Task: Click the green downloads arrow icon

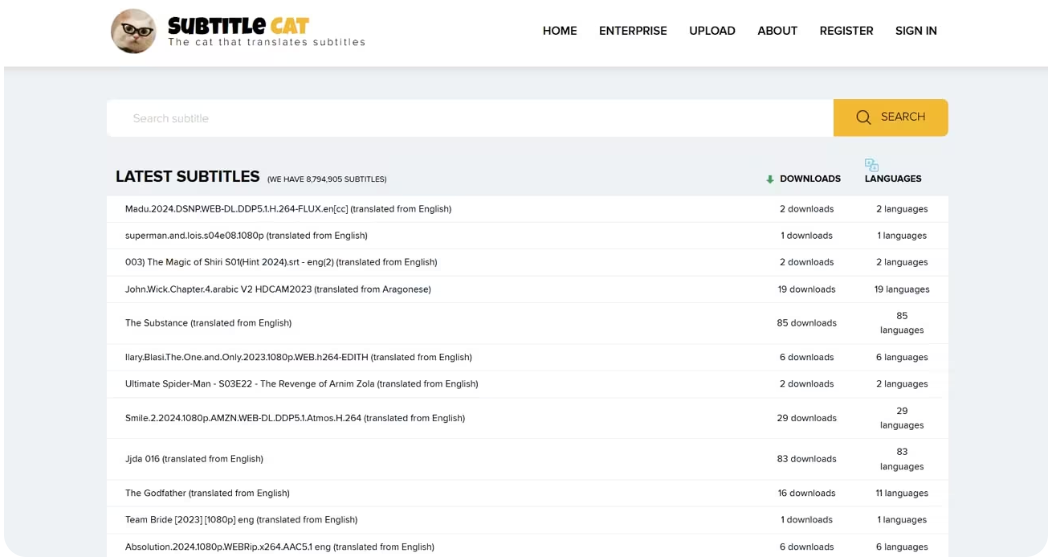Action: point(770,179)
